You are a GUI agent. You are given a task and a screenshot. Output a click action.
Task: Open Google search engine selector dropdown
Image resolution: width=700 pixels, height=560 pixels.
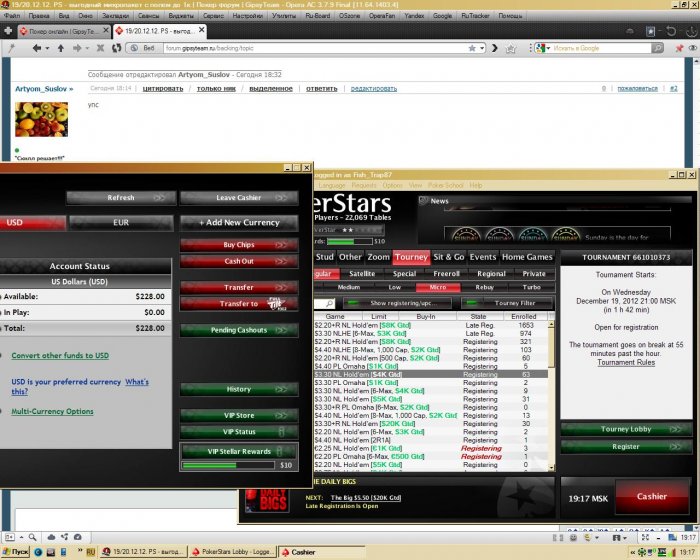pyautogui.click(x=542, y=48)
